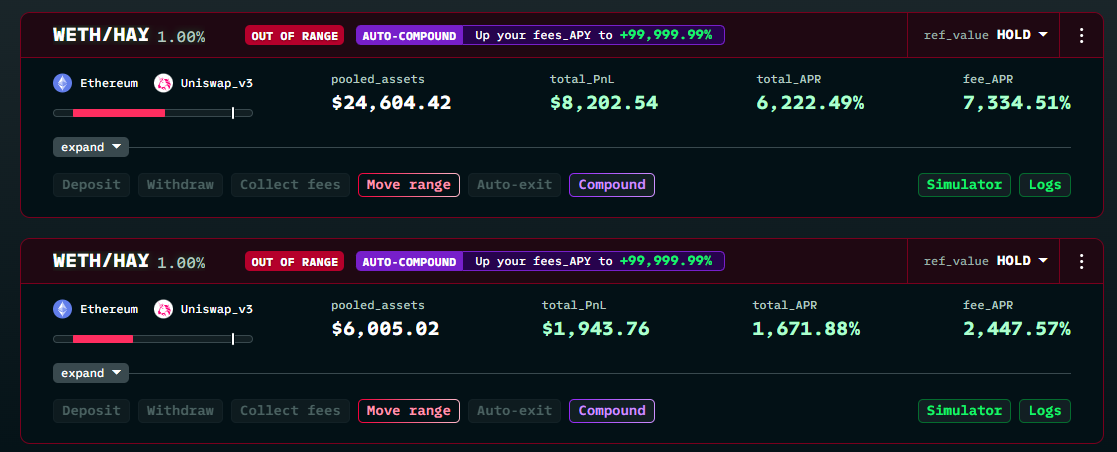Click total_APR value 1,671.88%
This screenshot has height=452, width=1117.
click(x=806, y=329)
